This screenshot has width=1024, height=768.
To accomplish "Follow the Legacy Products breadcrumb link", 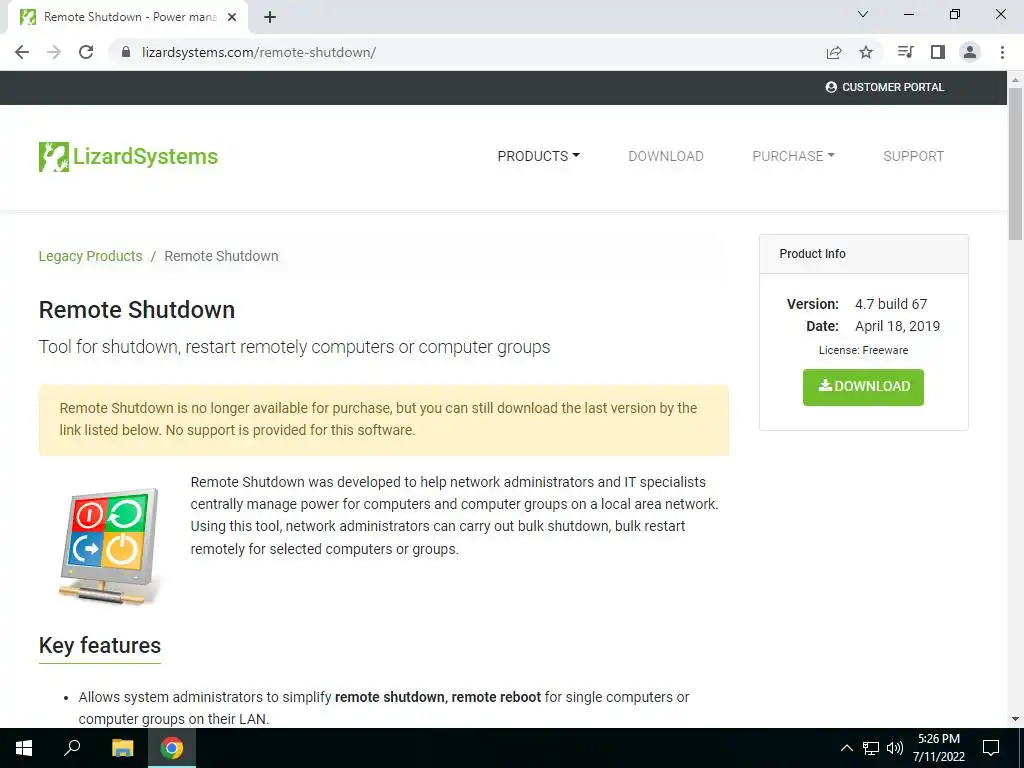I will tap(90, 256).
